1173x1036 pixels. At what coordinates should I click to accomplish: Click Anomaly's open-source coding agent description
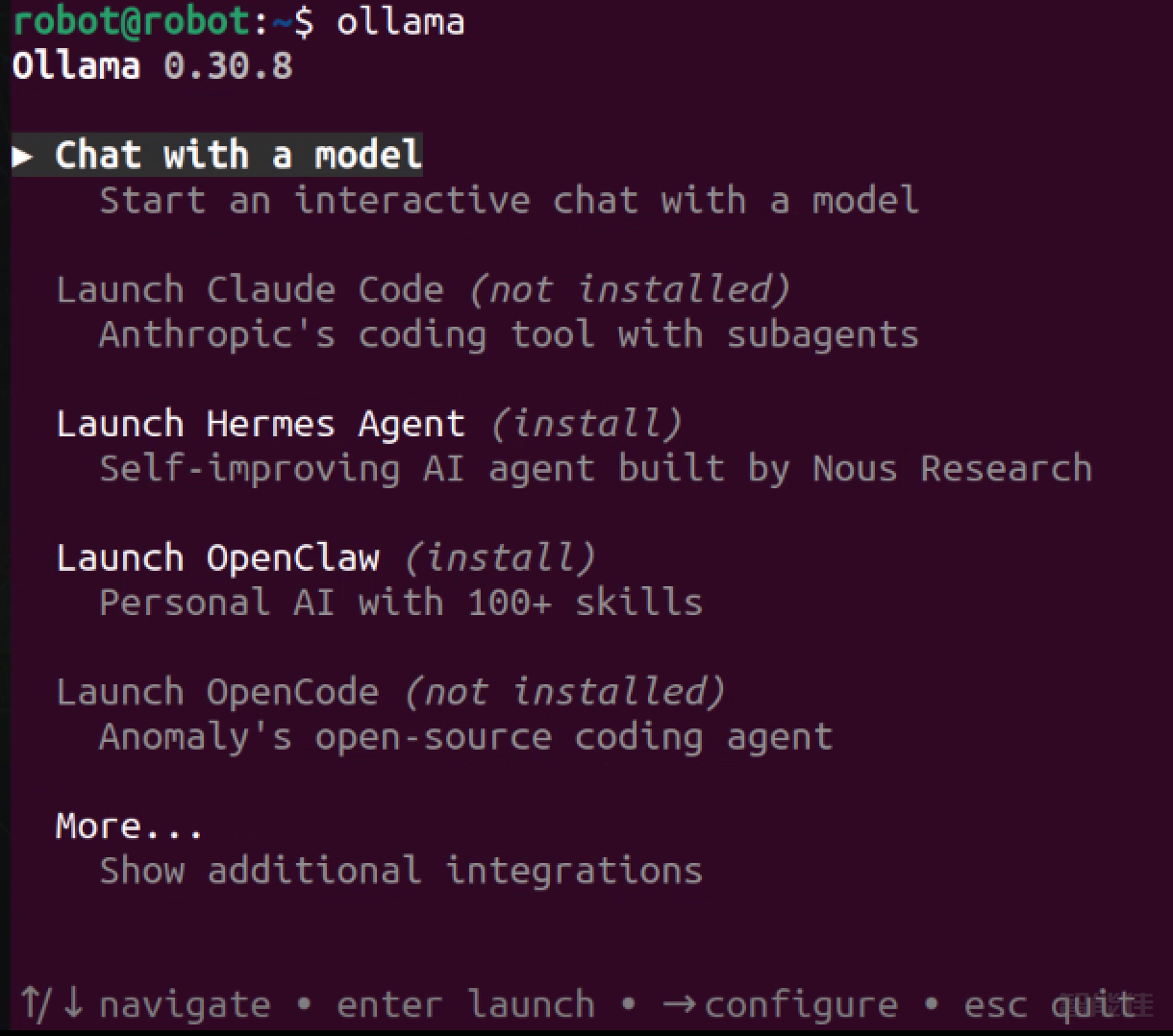pyautogui.click(x=466, y=737)
